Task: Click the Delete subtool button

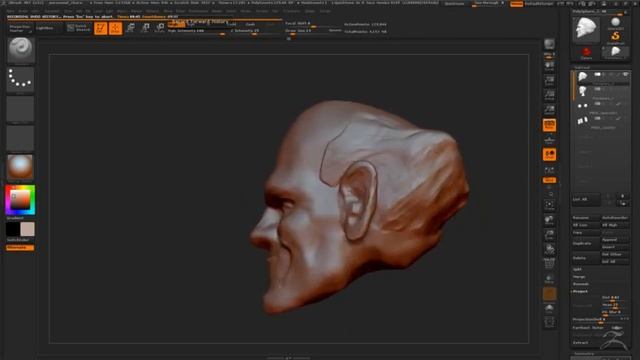Action: [586, 258]
